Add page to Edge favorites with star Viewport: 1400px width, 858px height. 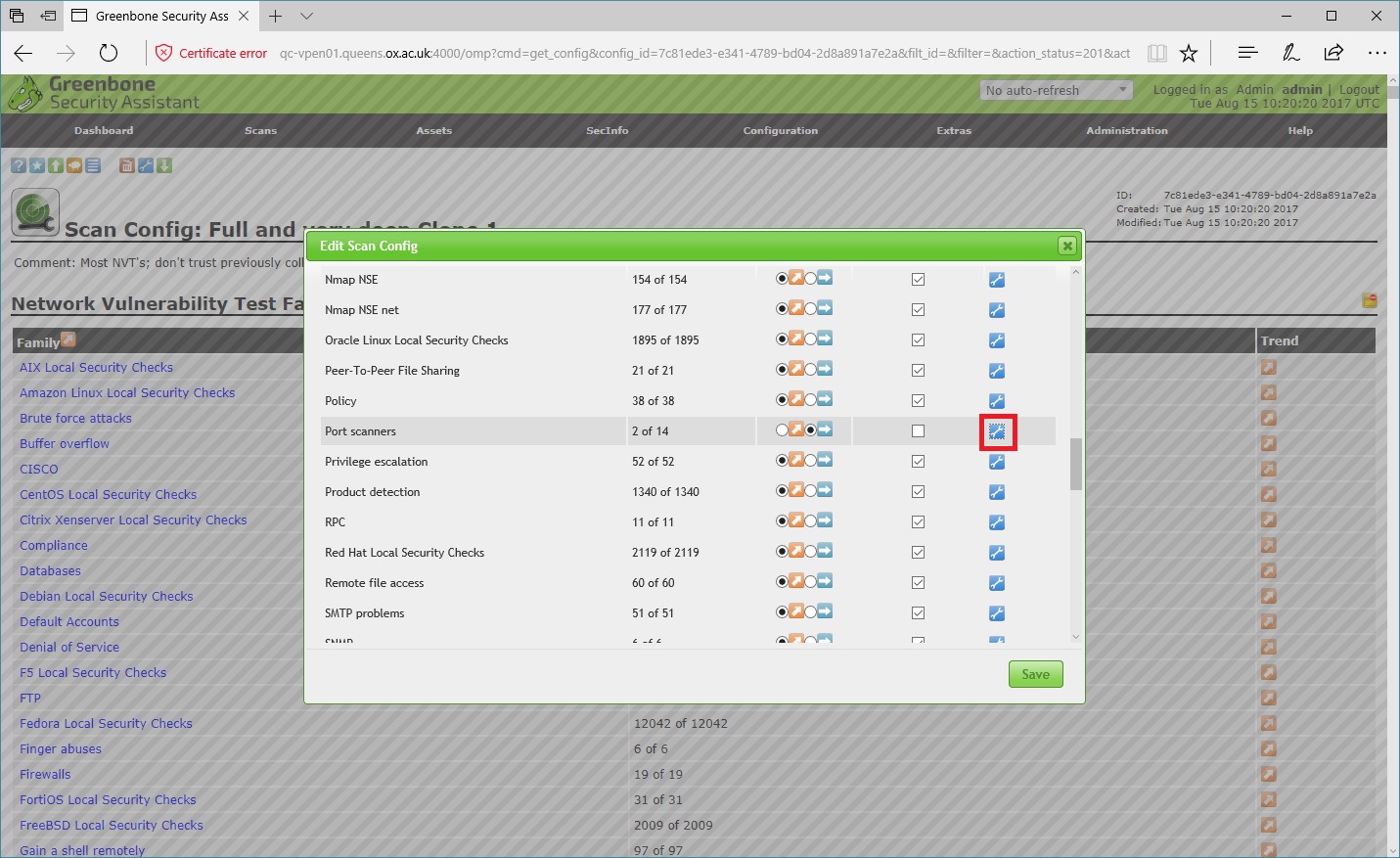(1189, 53)
